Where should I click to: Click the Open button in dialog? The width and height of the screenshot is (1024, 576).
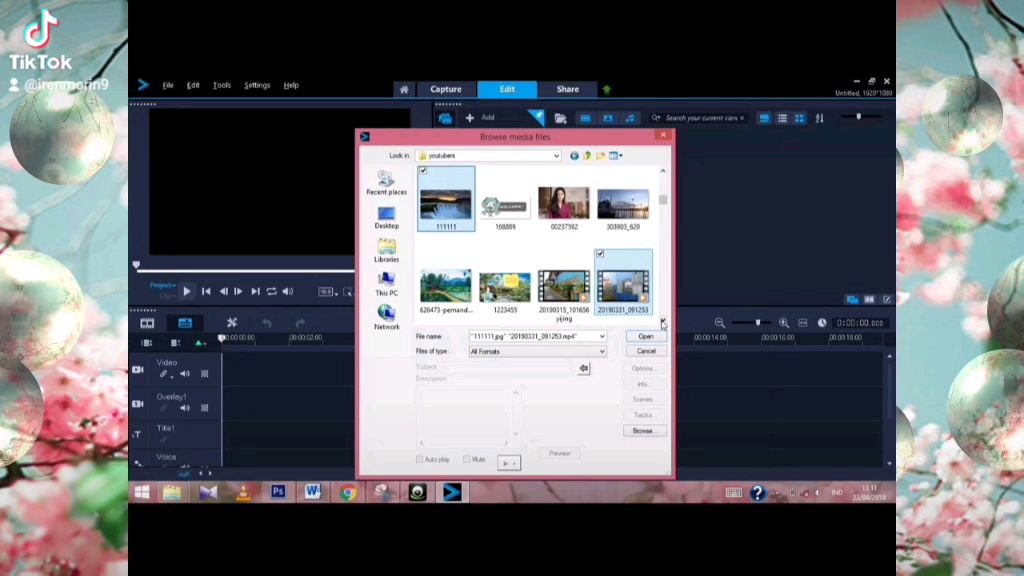click(x=646, y=336)
